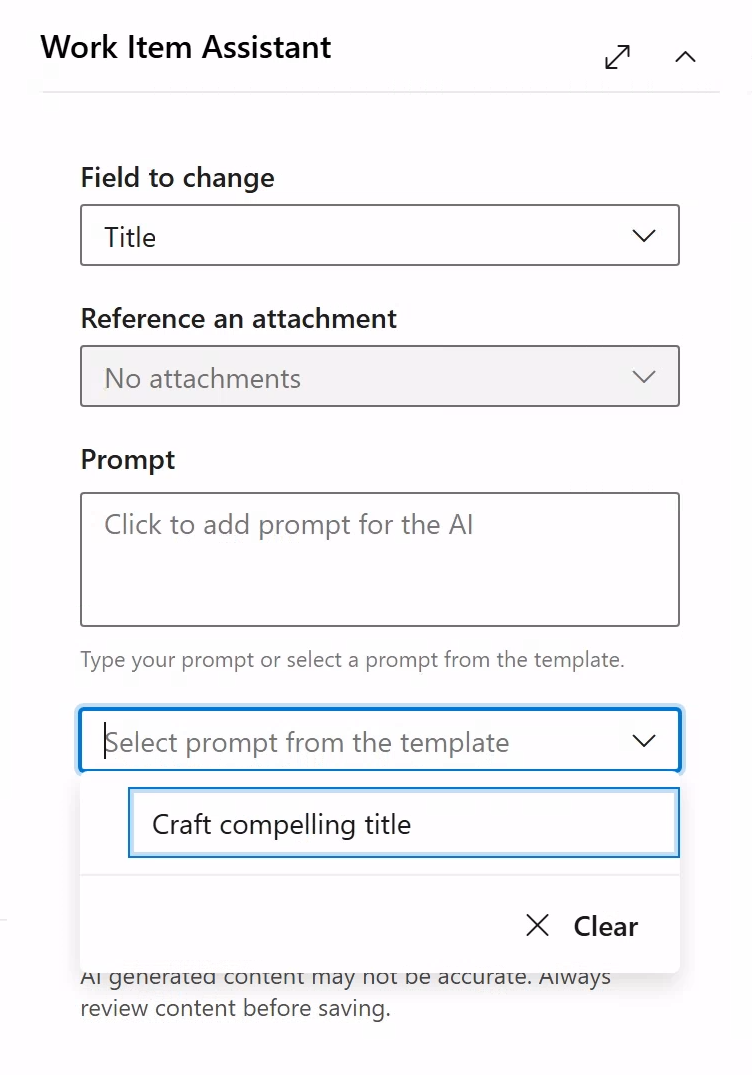Expand the Select prompt from the template combobox

[x=380, y=740]
